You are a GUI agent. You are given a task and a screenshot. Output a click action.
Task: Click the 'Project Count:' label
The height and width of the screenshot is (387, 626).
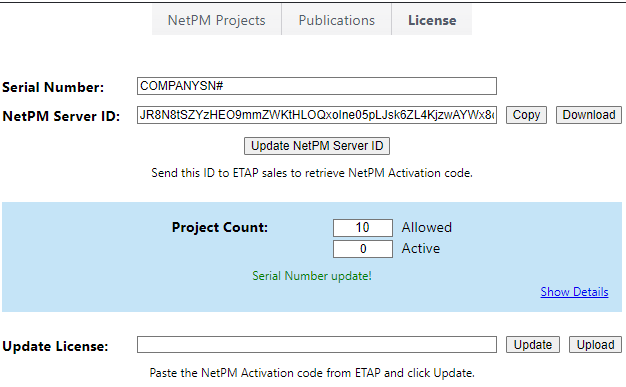coord(220,227)
